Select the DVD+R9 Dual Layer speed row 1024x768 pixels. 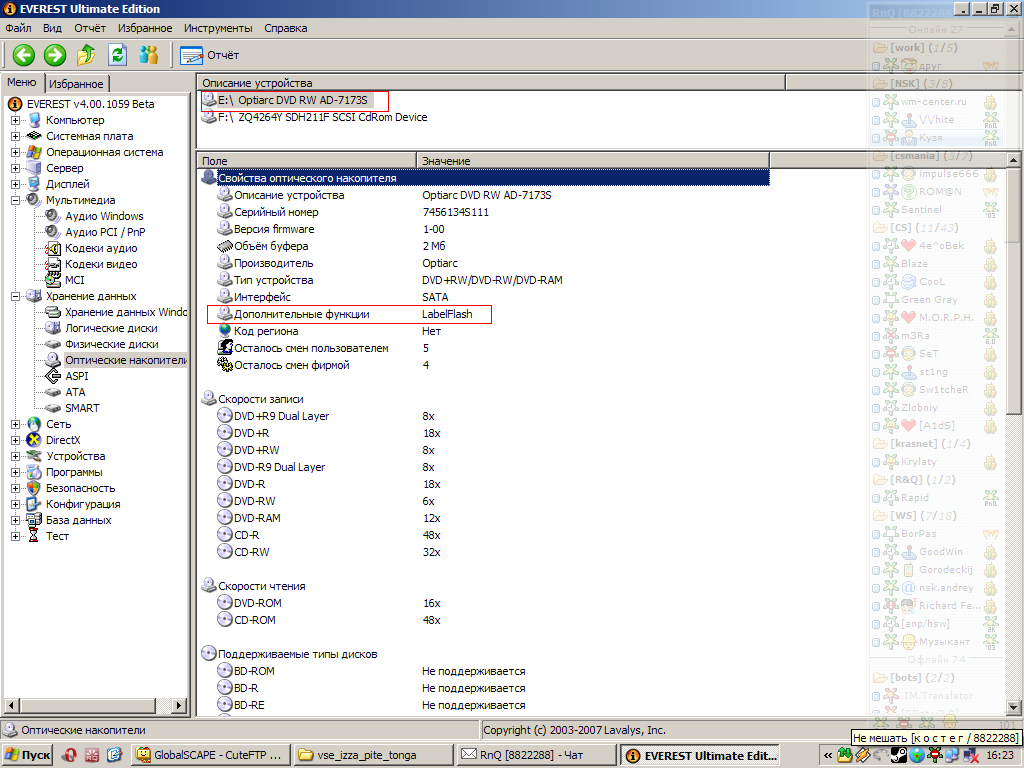493,416
